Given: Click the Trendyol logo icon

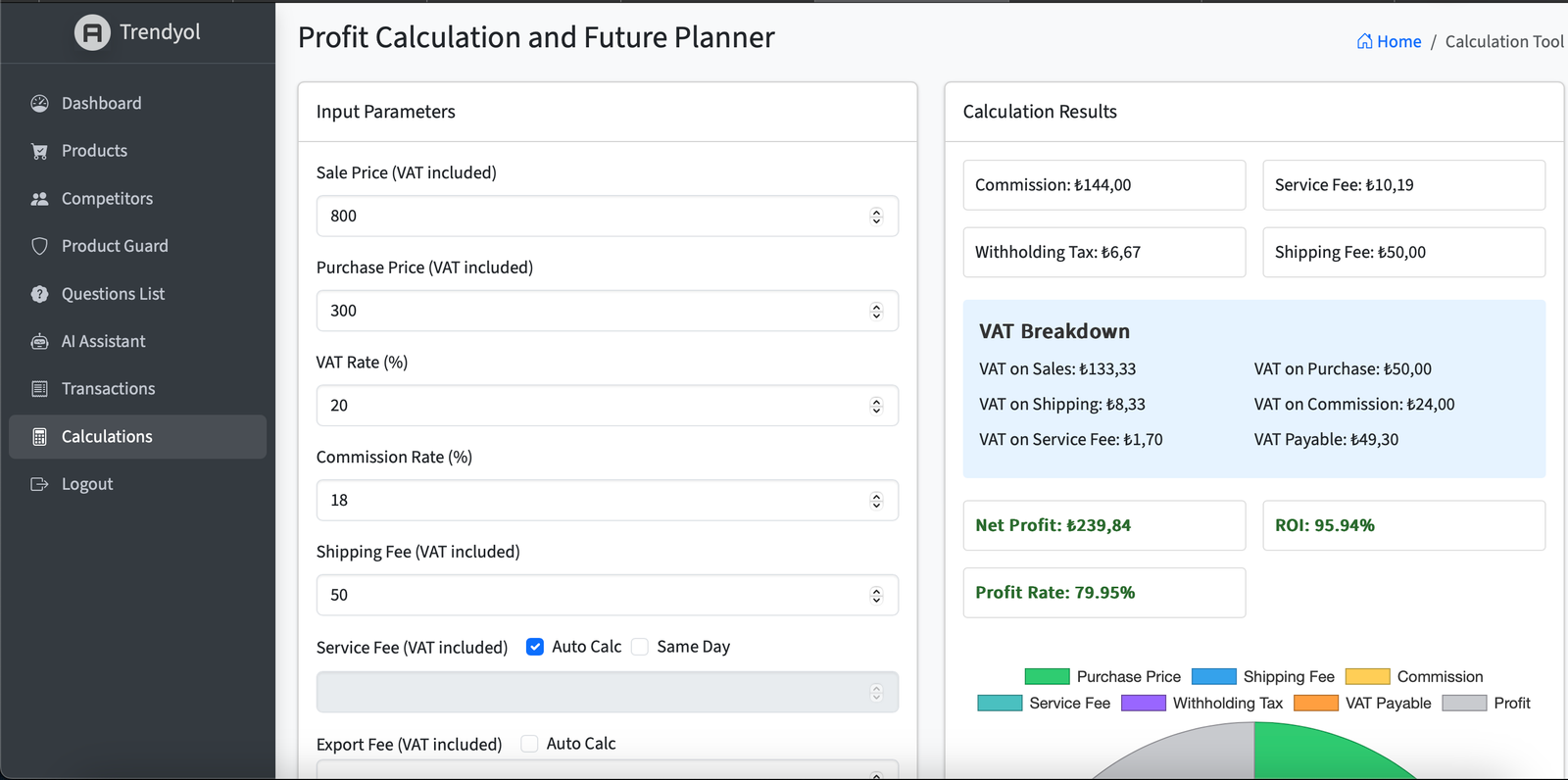Looking at the screenshot, I should (92, 32).
